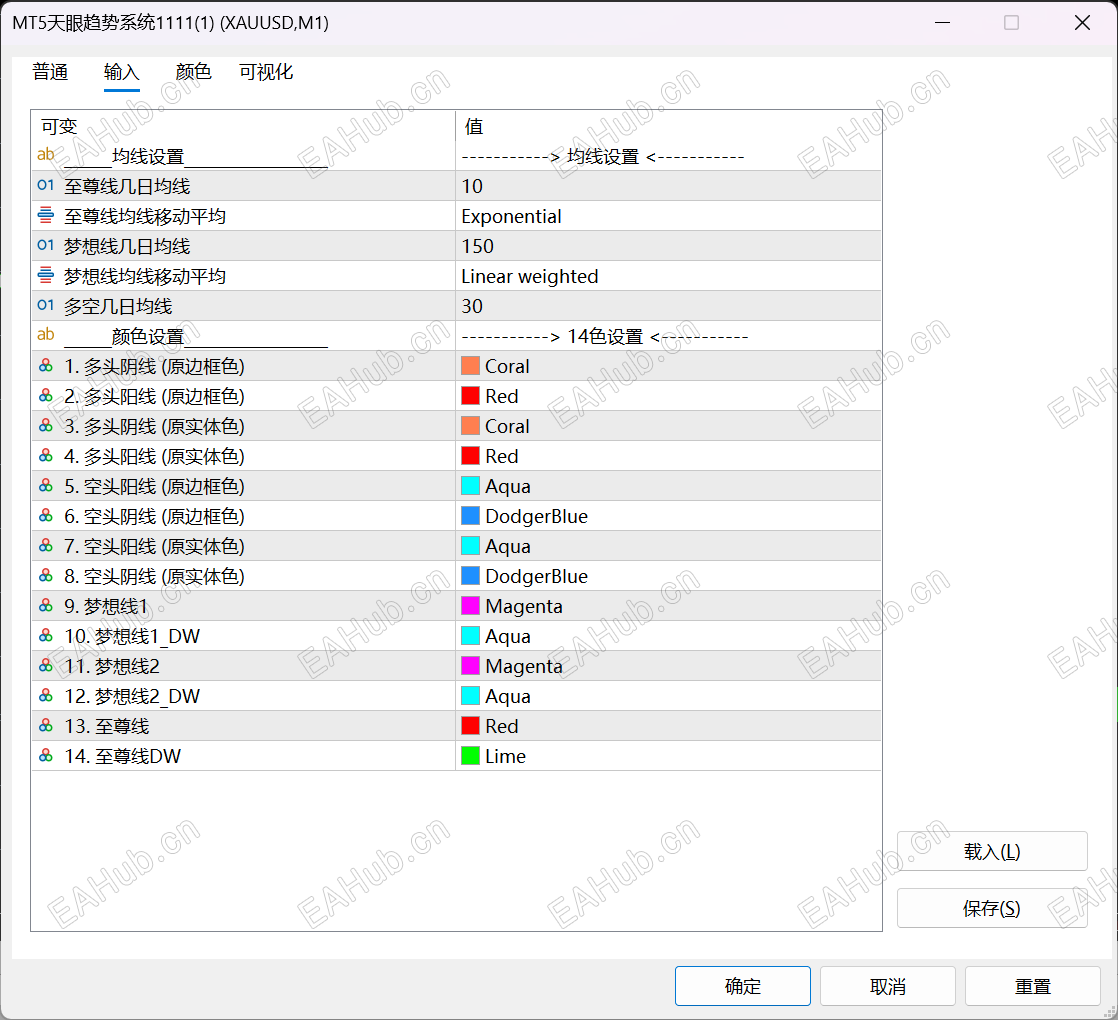Click Coral swatch of 1. 多头阴线
Screen dimensions: 1118x1020
[x=471, y=366]
